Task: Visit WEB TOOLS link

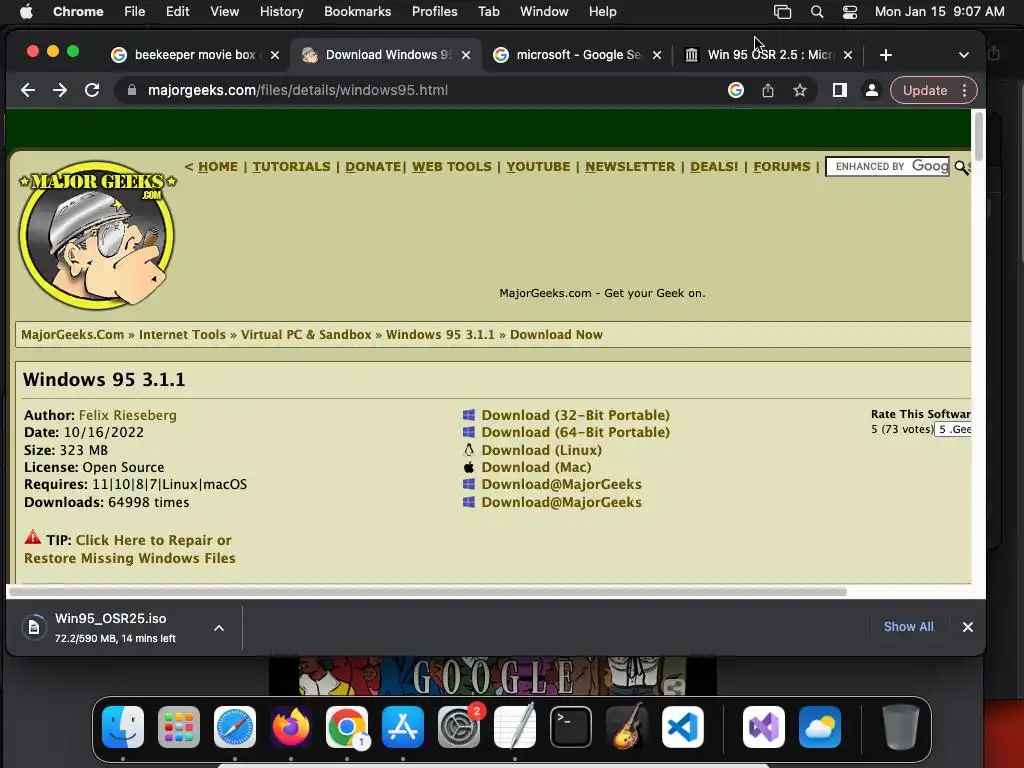Action: 451,167
